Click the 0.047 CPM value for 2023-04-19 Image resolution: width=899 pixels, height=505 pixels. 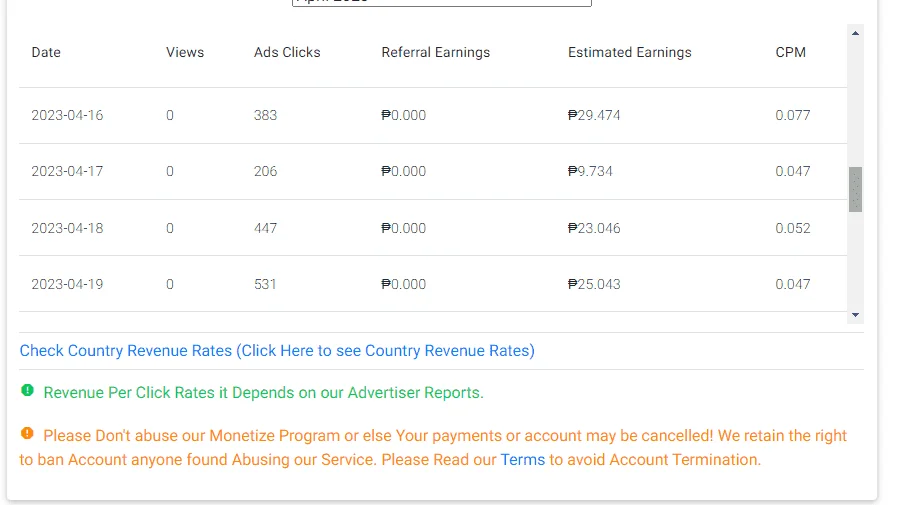point(793,284)
